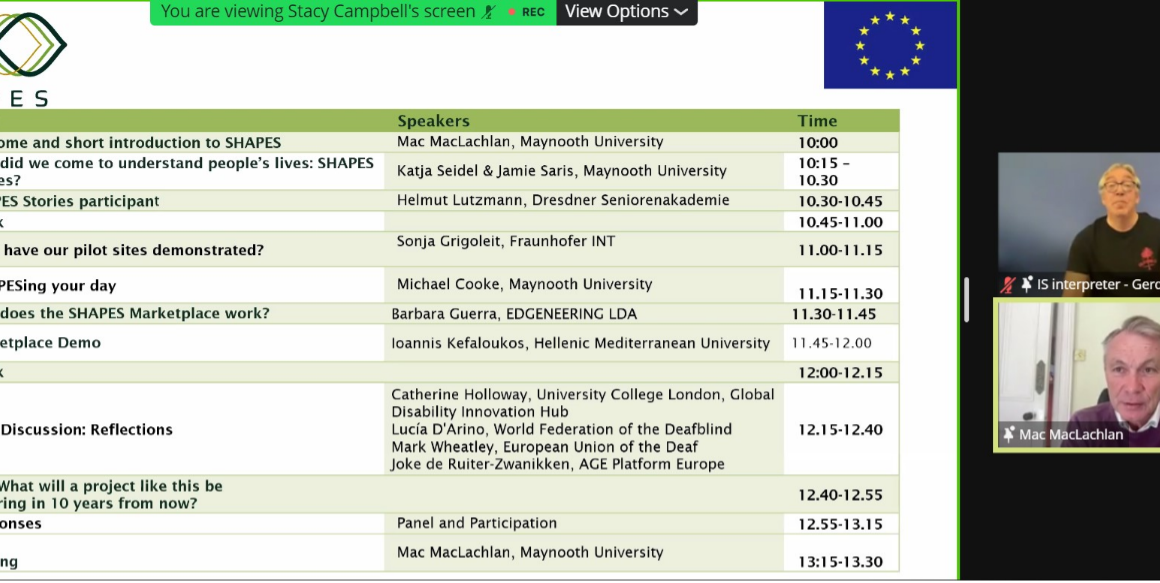Click "Sonja Grigoleit, Fraunhofer INT"

(506, 241)
